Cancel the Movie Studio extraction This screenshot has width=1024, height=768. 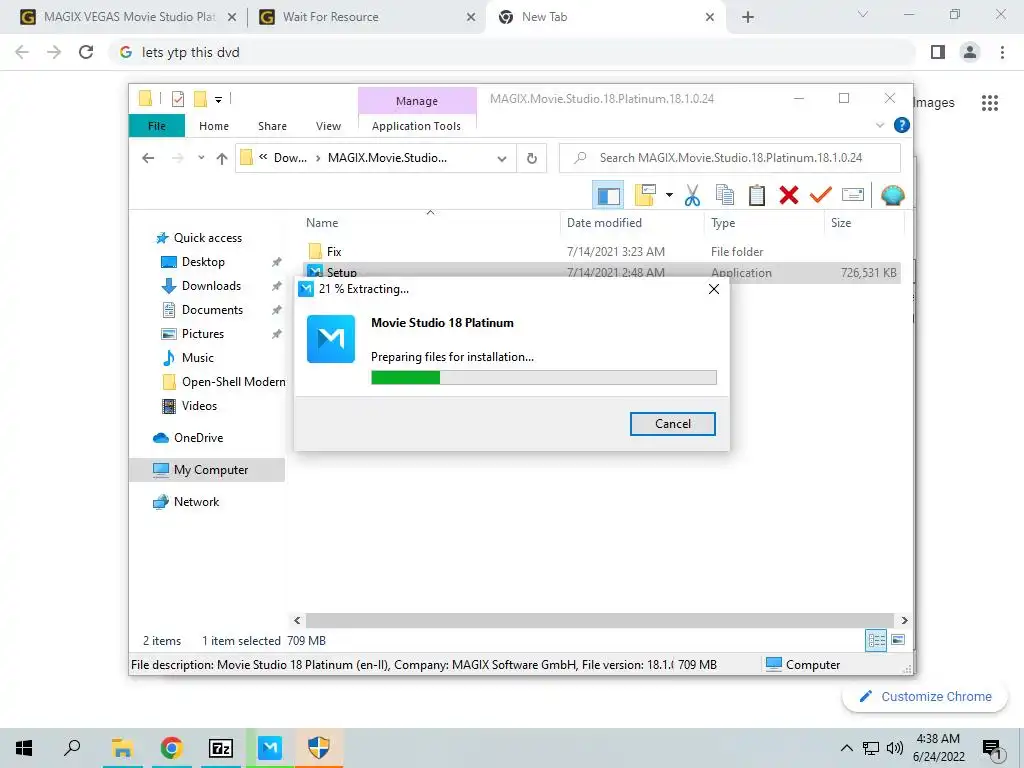tap(672, 424)
